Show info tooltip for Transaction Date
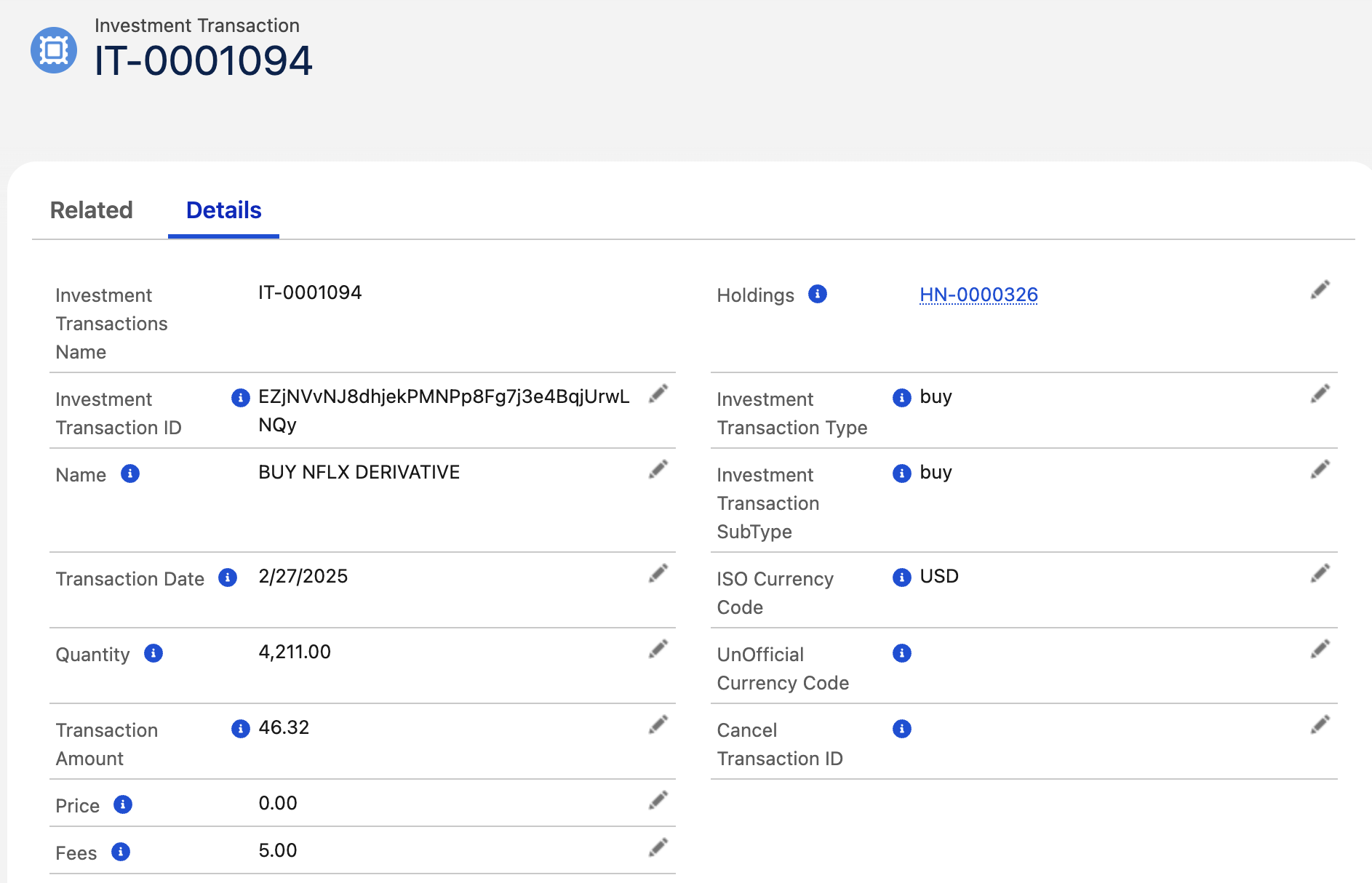This screenshot has height=883, width=1372. click(228, 578)
